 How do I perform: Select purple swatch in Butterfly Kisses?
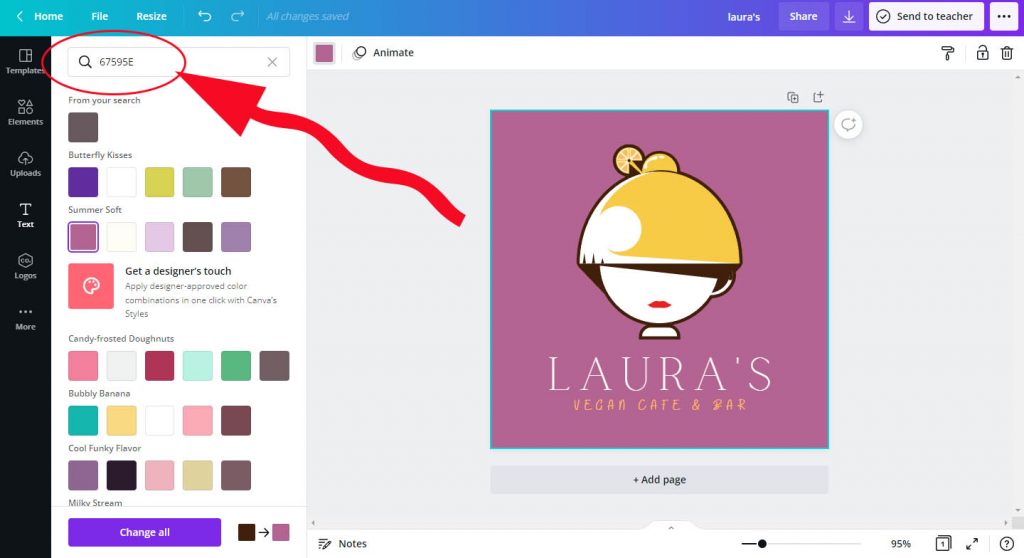[x=83, y=182]
